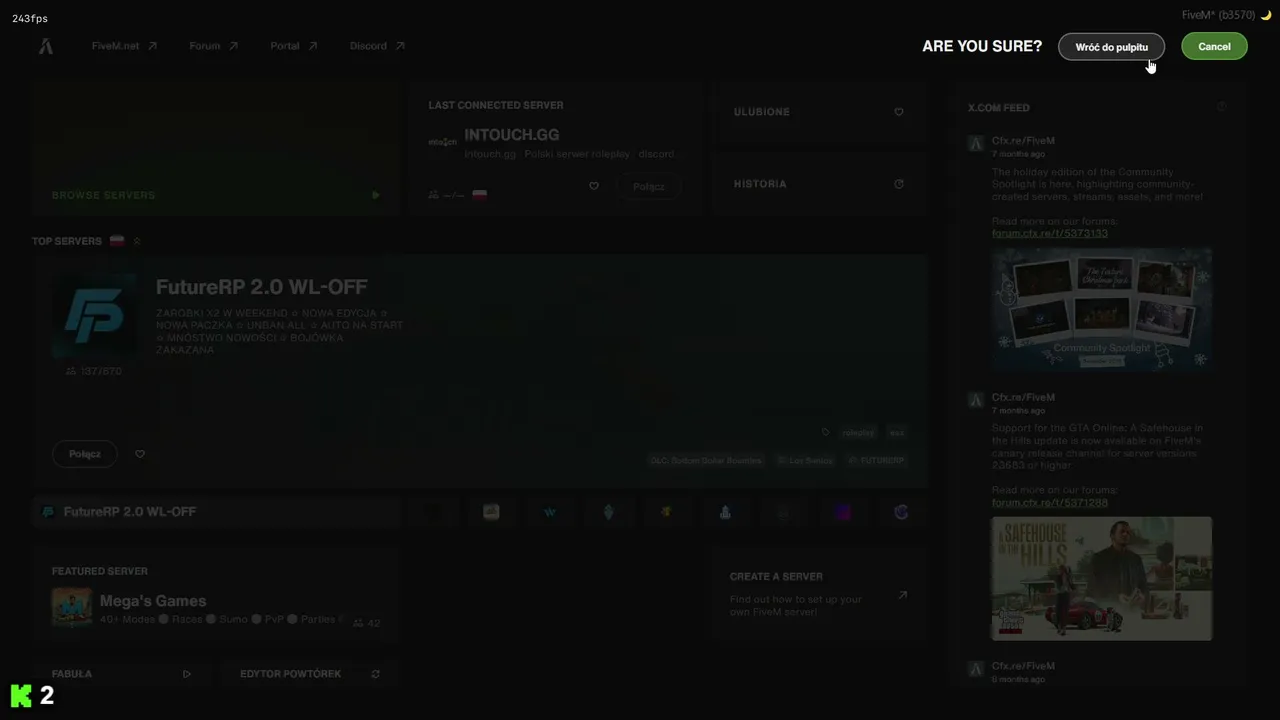Screen dimensions: 1280x720
Task: Collapse the Top Servers chevron
Action: [137, 241]
